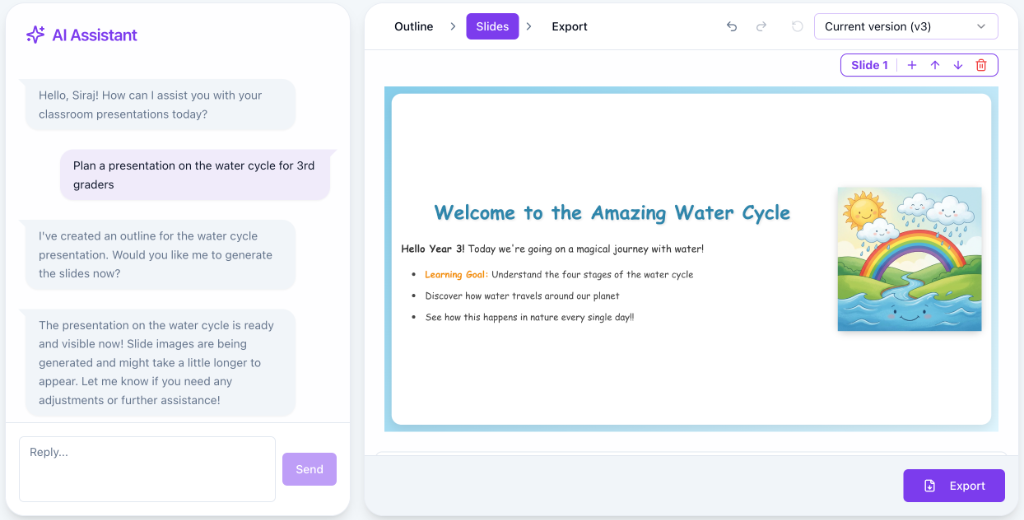
Task: Go to the Export tab
Action: coord(569,27)
